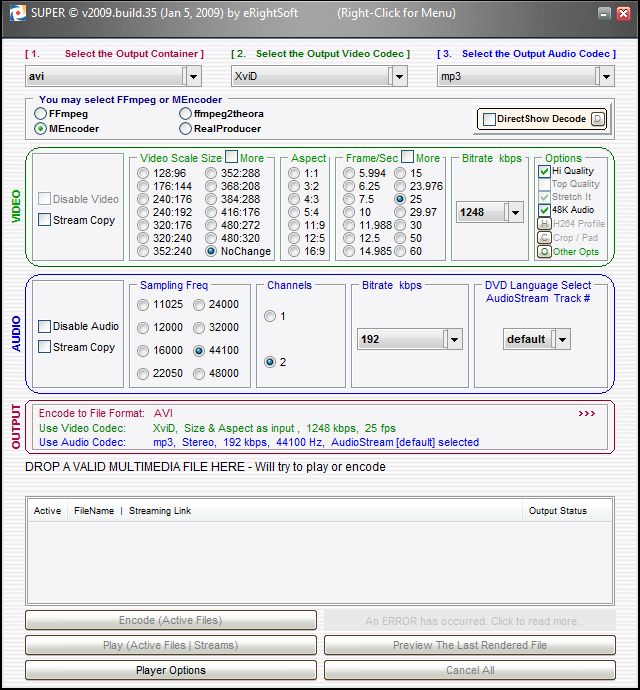Open Other Opts via the O icon
This screenshot has height=690, width=640.
point(544,252)
